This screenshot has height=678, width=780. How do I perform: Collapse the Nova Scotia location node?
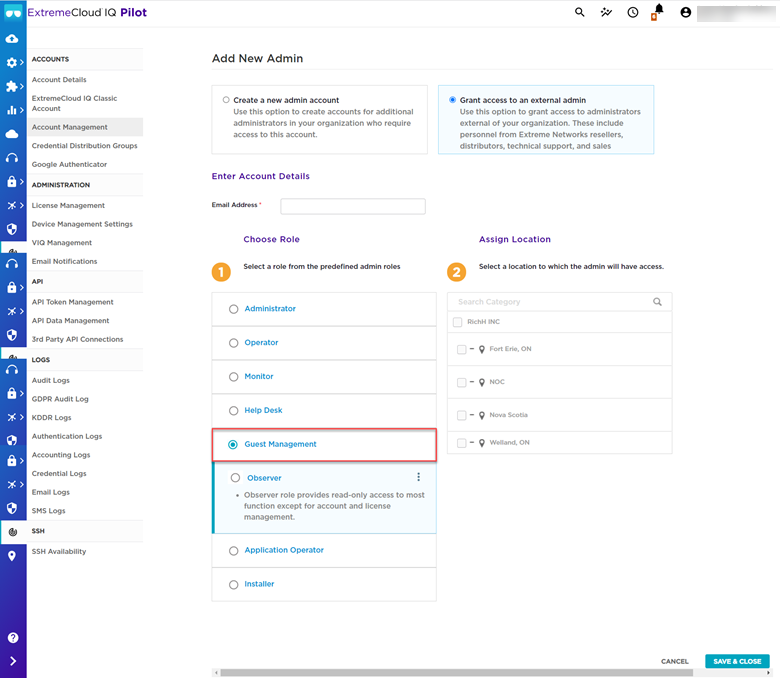point(472,414)
